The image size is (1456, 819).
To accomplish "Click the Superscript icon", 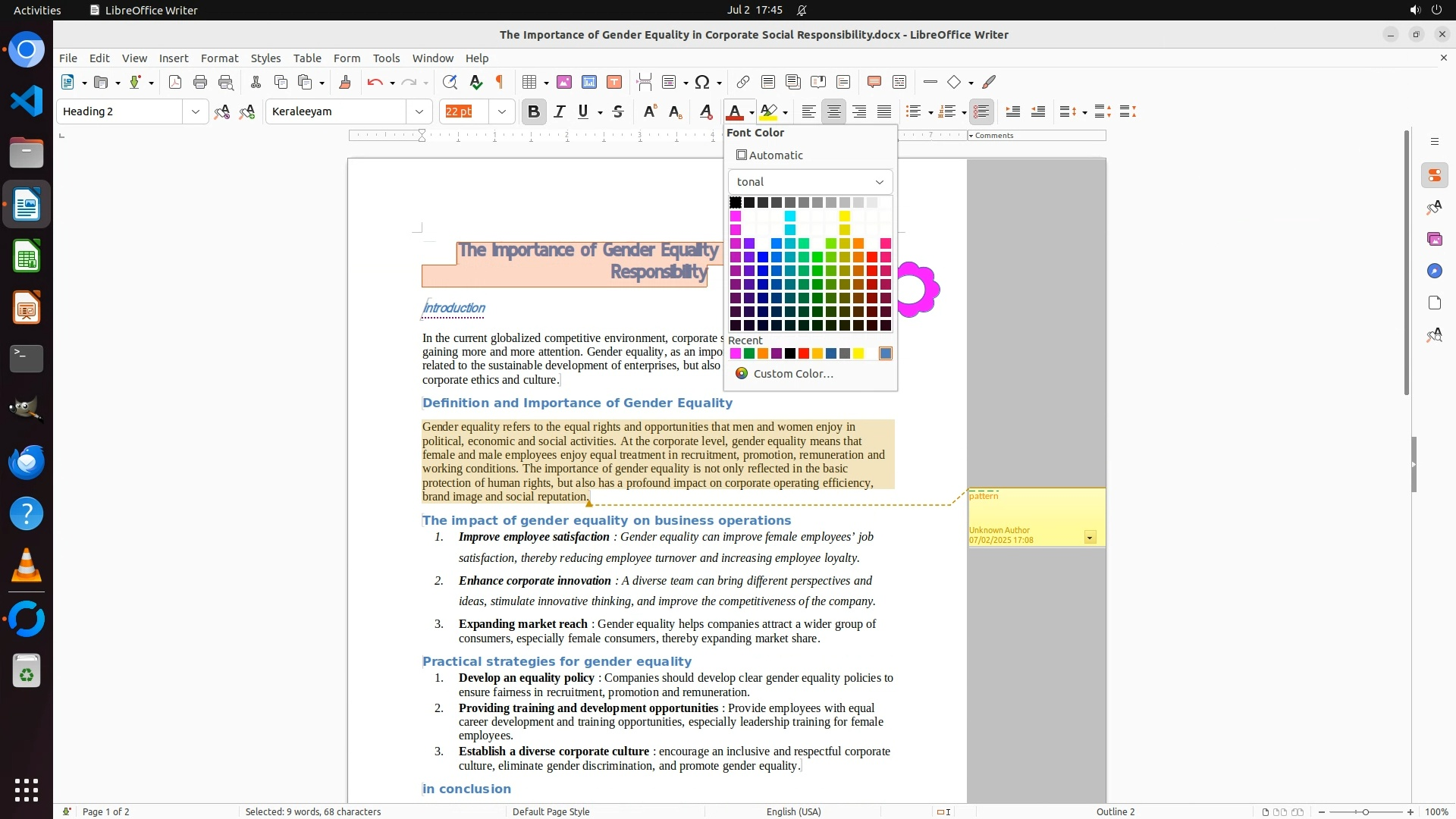I will [x=649, y=111].
